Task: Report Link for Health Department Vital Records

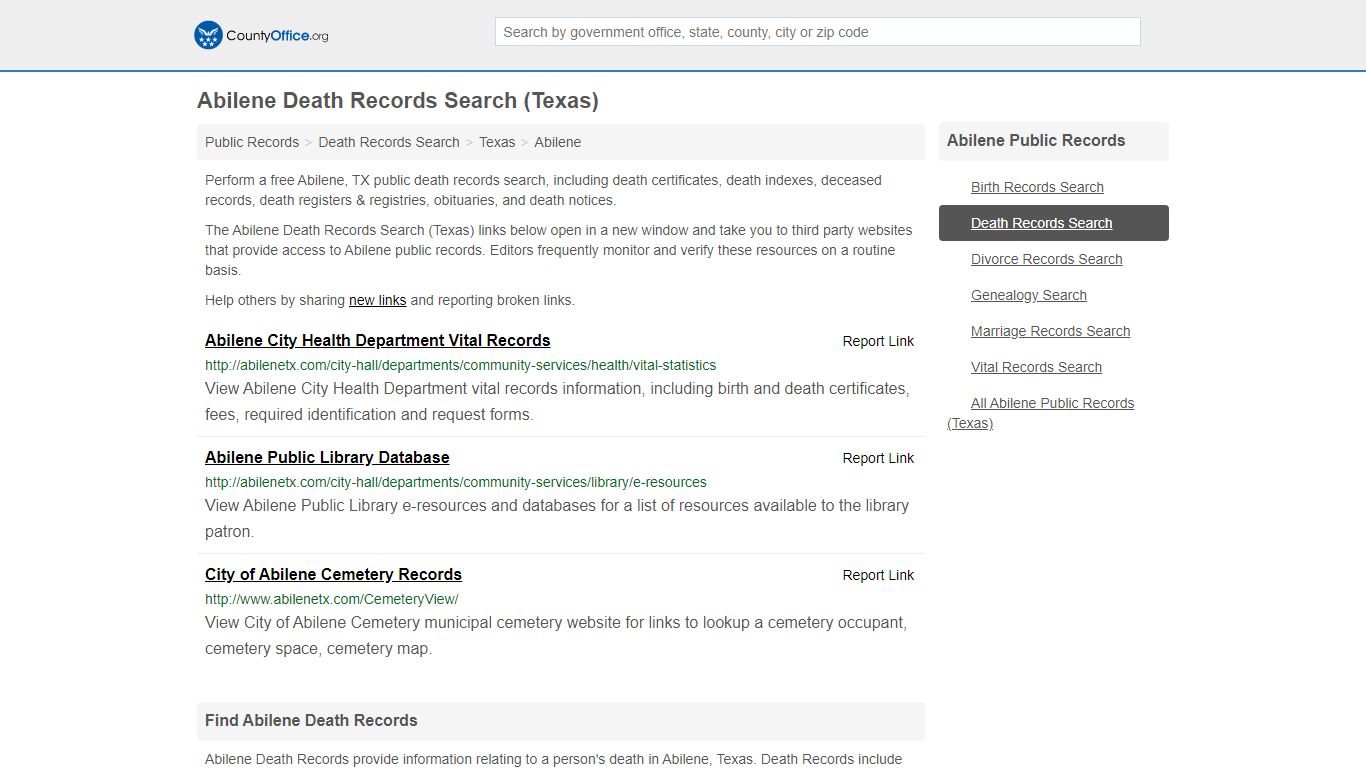Action: (878, 341)
